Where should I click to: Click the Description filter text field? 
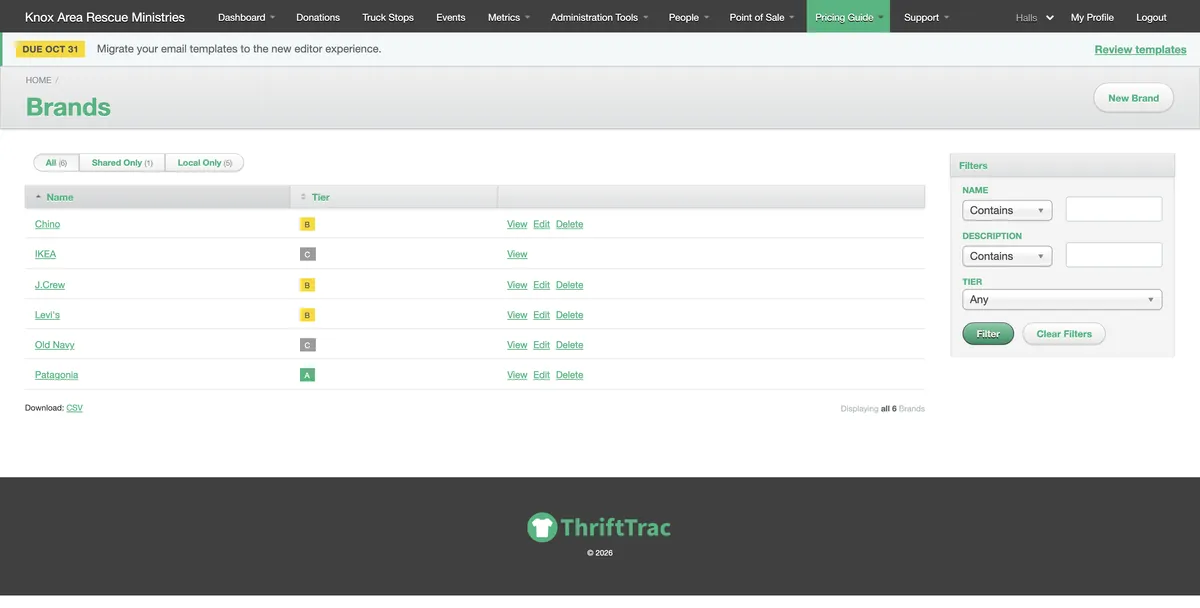pyautogui.click(x=1114, y=255)
